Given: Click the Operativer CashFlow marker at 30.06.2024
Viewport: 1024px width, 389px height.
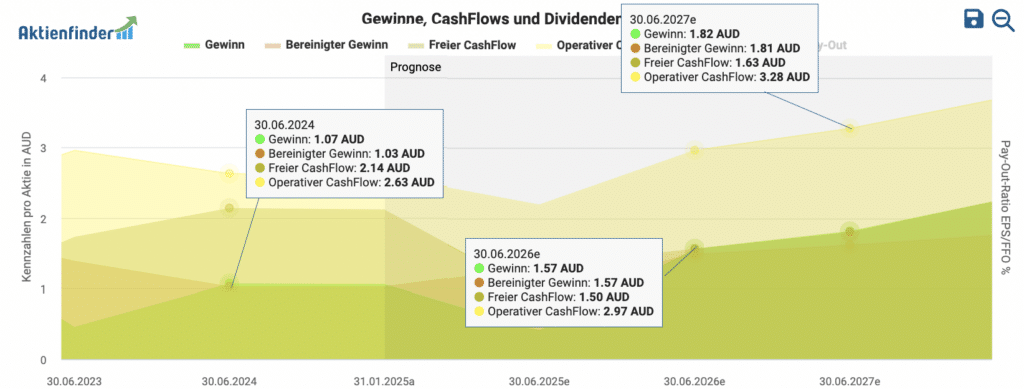Looking at the screenshot, I should [229, 174].
